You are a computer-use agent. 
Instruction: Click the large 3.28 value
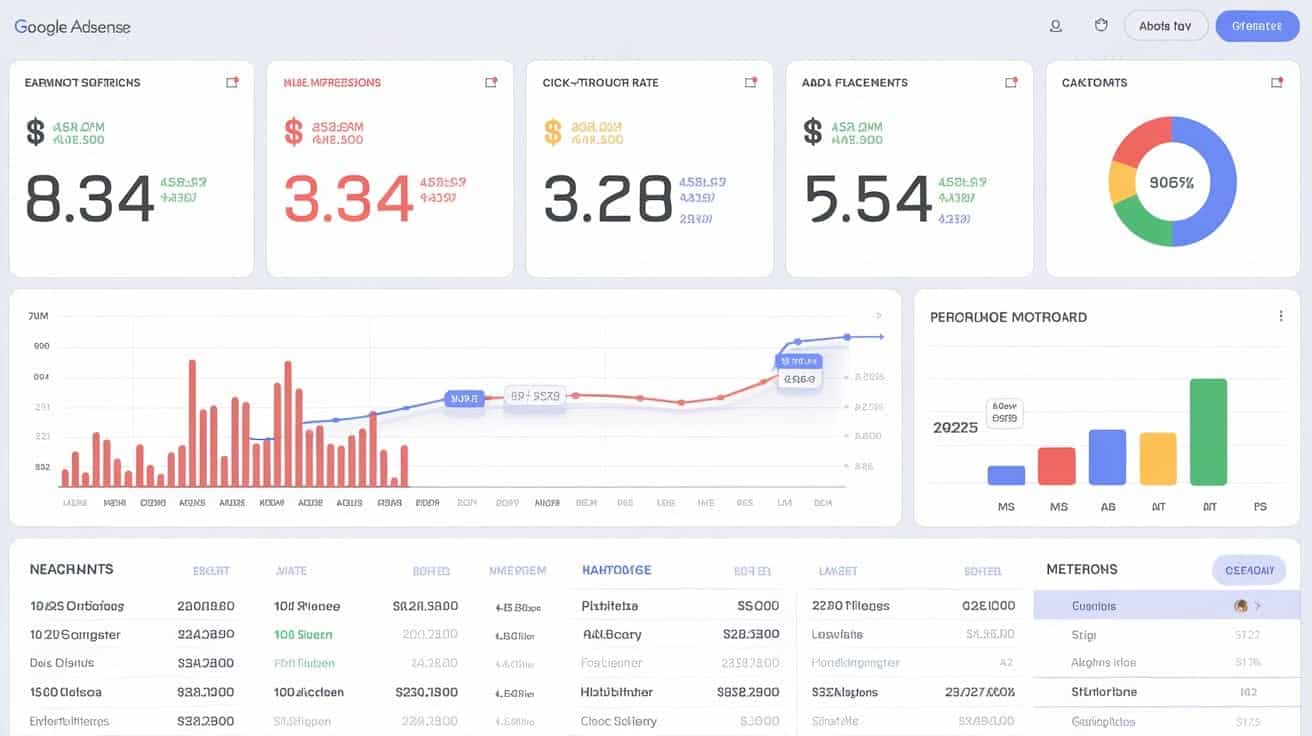tap(607, 197)
